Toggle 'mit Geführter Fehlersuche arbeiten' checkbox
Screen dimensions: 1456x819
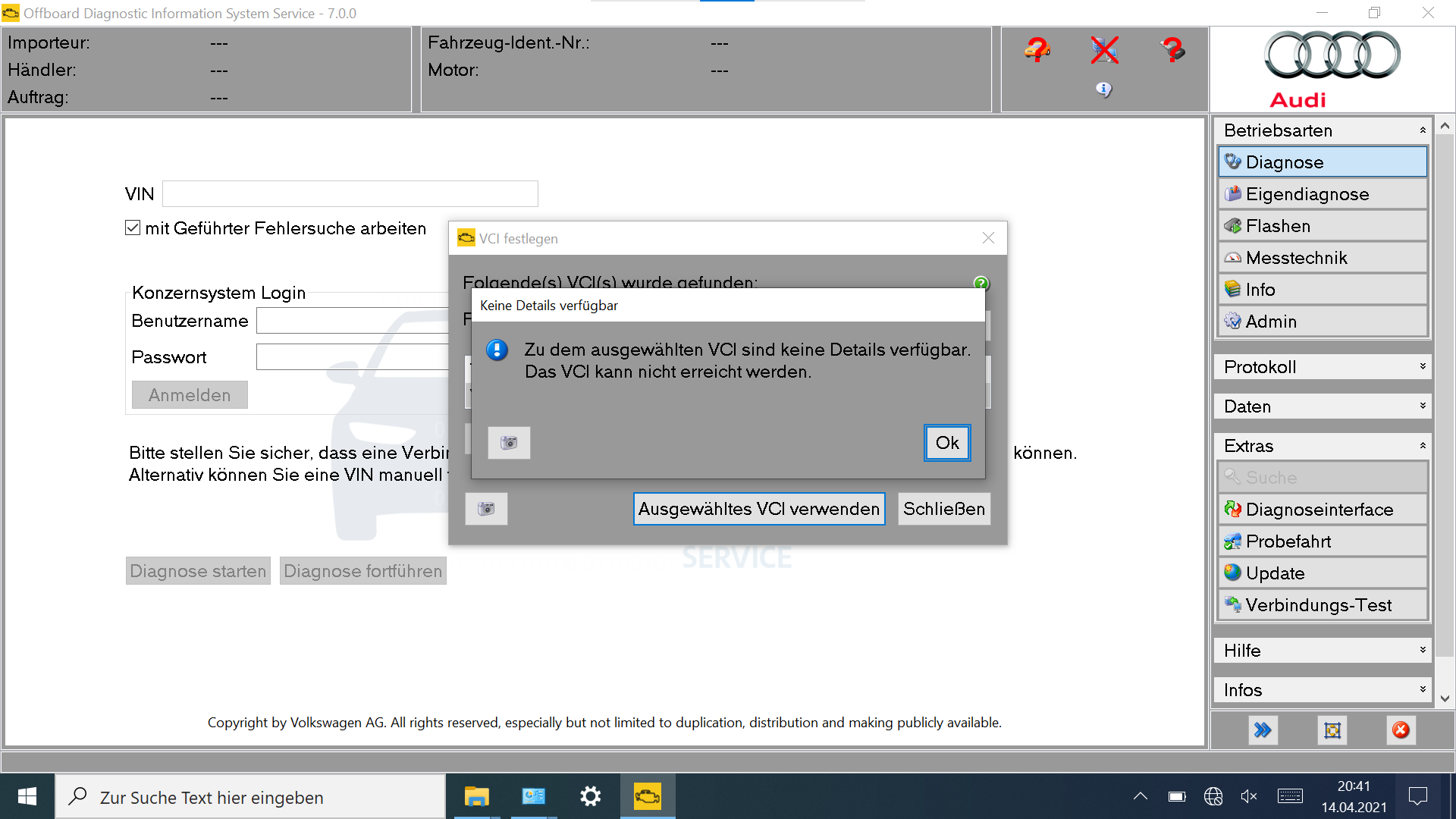click(x=132, y=228)
